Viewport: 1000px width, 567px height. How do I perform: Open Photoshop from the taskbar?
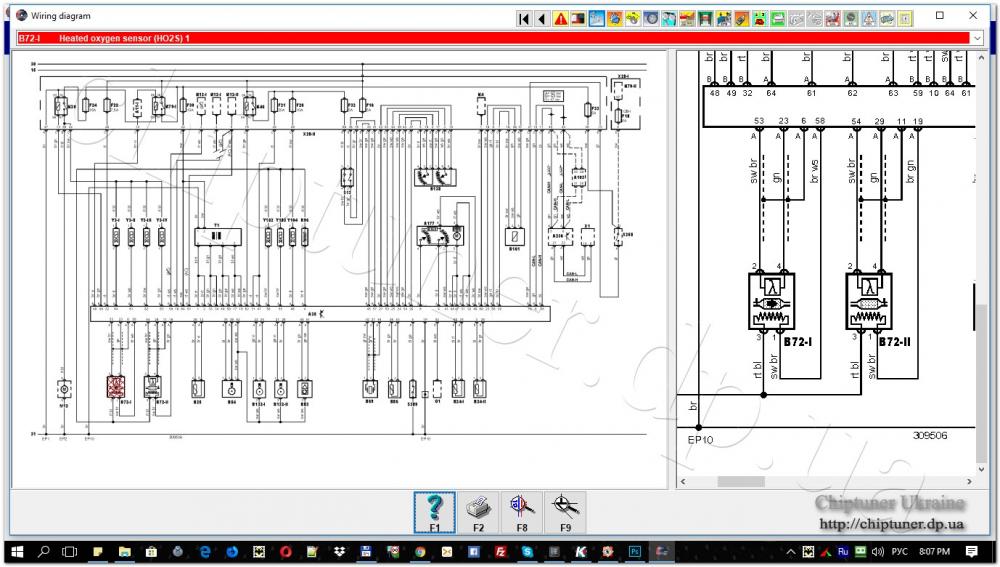(635, 552)
